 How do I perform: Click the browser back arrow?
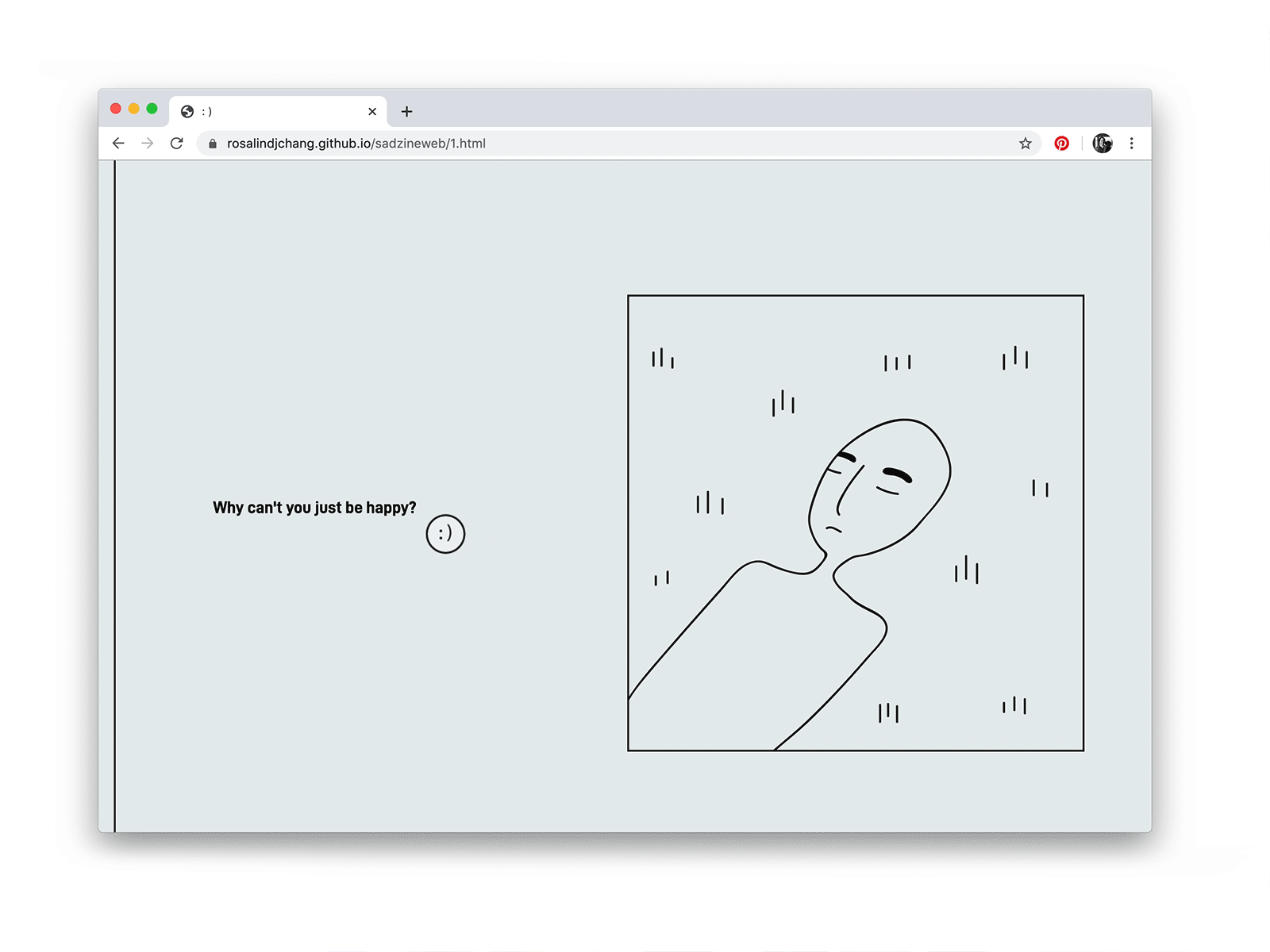point(118,144)
